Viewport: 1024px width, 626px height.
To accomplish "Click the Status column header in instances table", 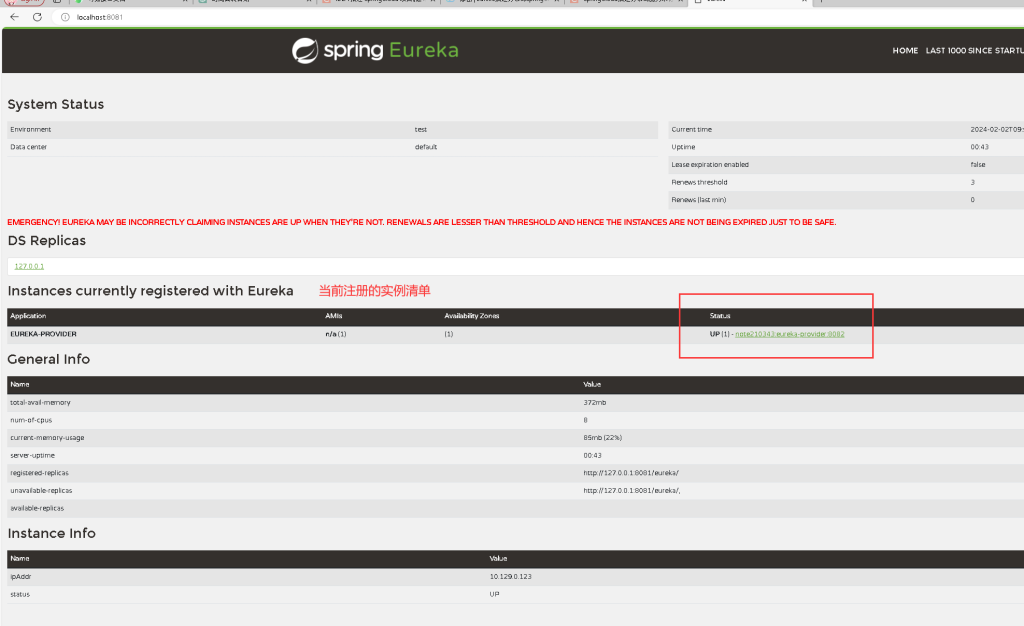I will click(720, 316).
